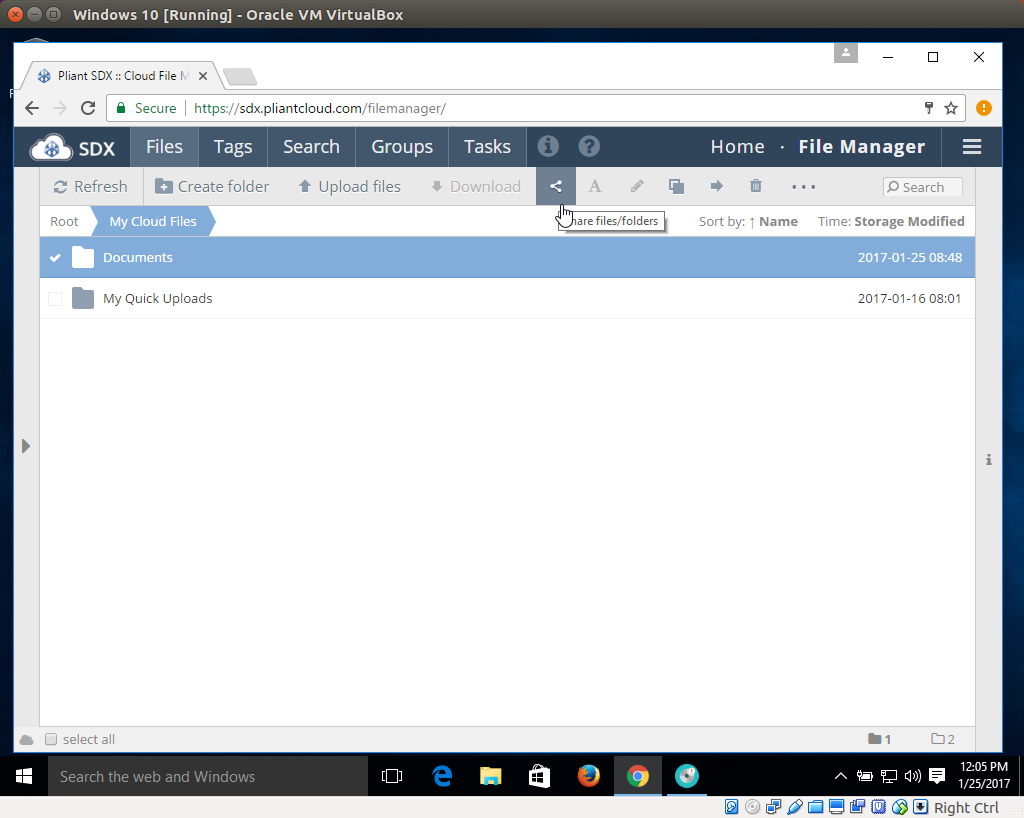Open a new browser tab
This screenshot has height=818, width=1024.
[x=240, y=76]
